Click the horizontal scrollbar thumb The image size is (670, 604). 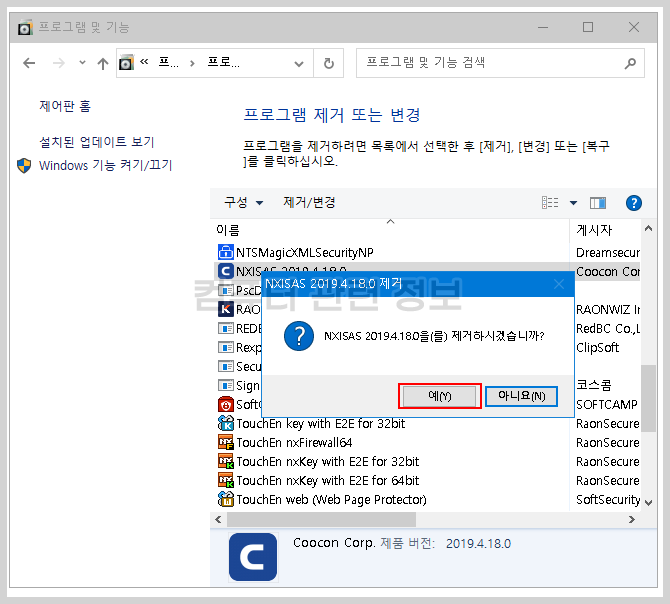tap(321, 519)
